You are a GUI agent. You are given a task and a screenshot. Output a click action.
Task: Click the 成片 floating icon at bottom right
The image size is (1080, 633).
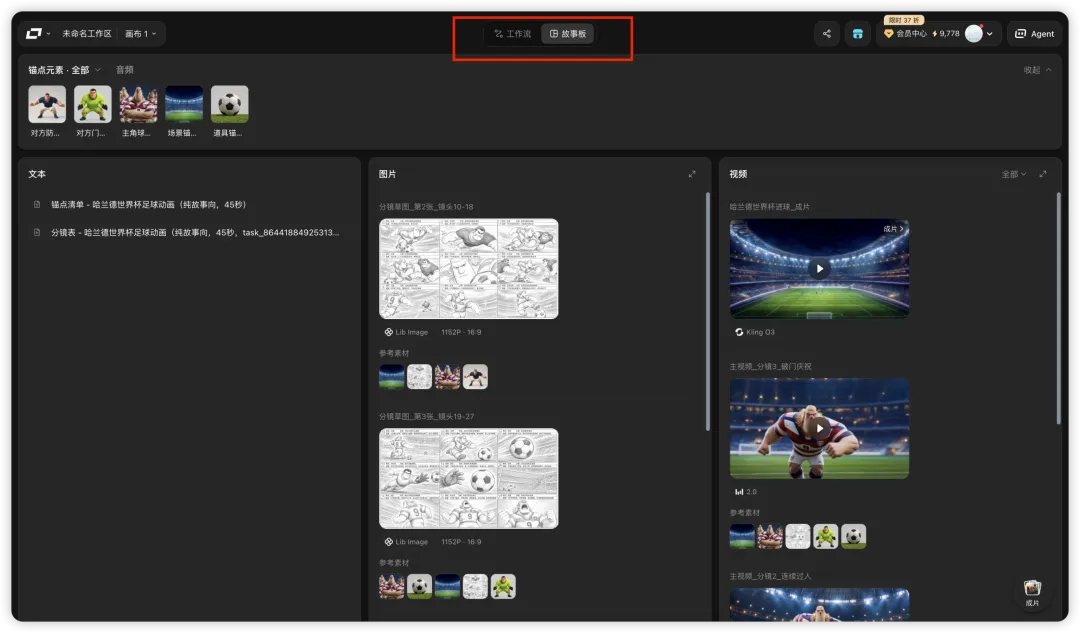click(1032, 592)
